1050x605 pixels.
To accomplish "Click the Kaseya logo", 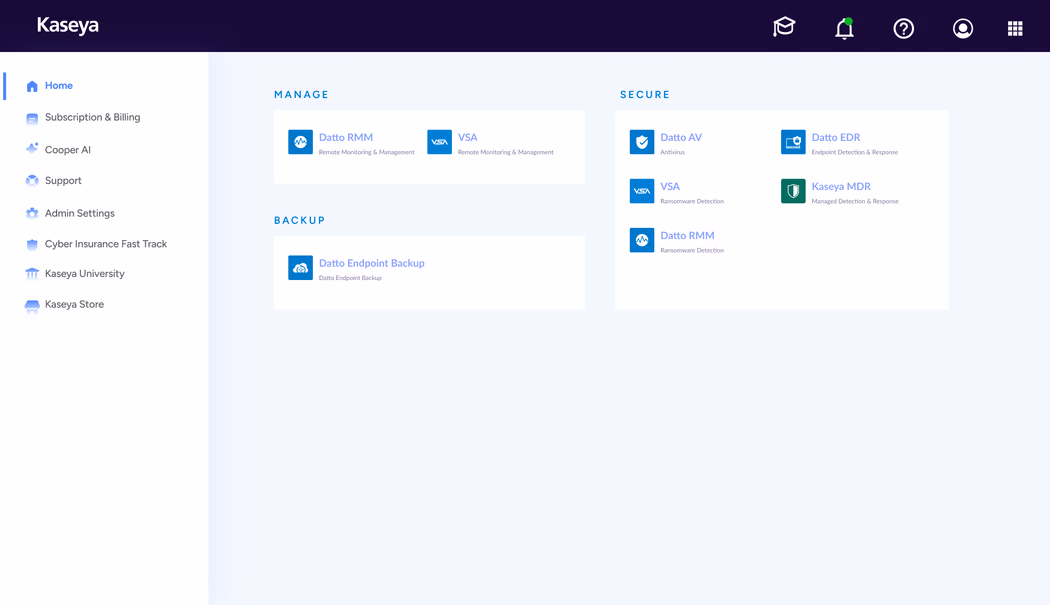I will [x=68, y=25].
